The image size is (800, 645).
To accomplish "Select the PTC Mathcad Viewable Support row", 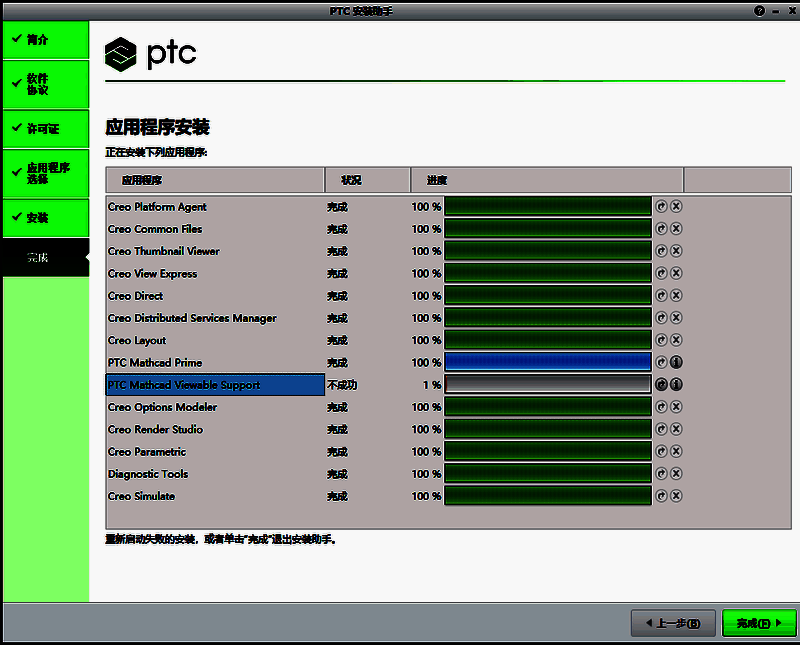I will [215, 385].
